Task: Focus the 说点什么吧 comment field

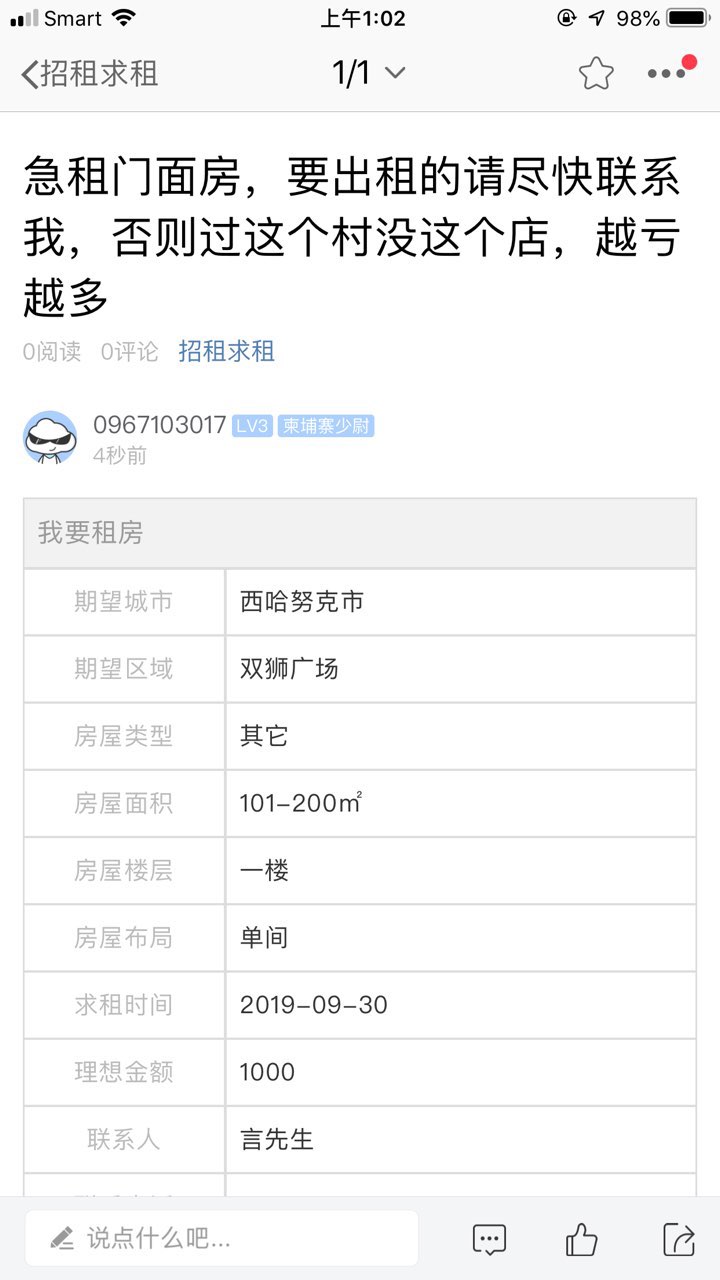Action: [221, 1239]
